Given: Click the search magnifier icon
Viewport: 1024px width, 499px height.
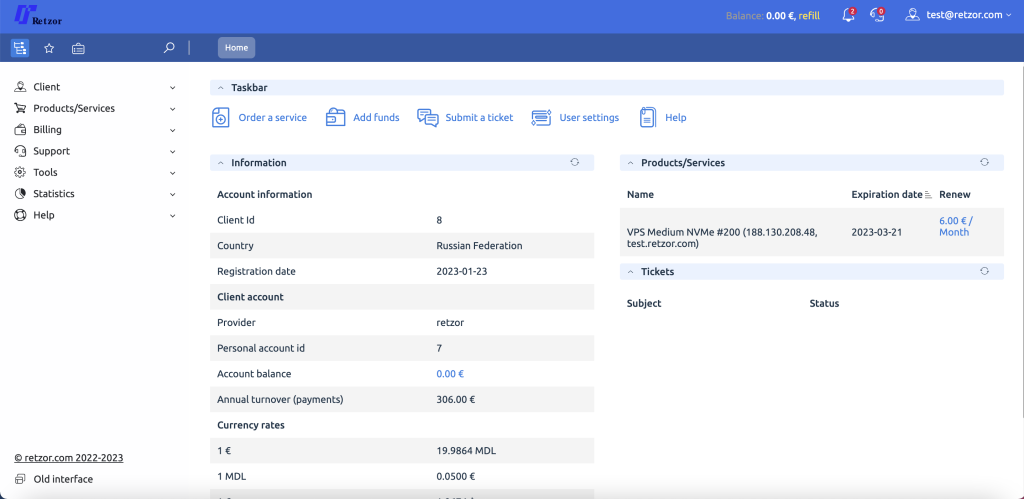Looking at the screenshot, I should 169,47.
